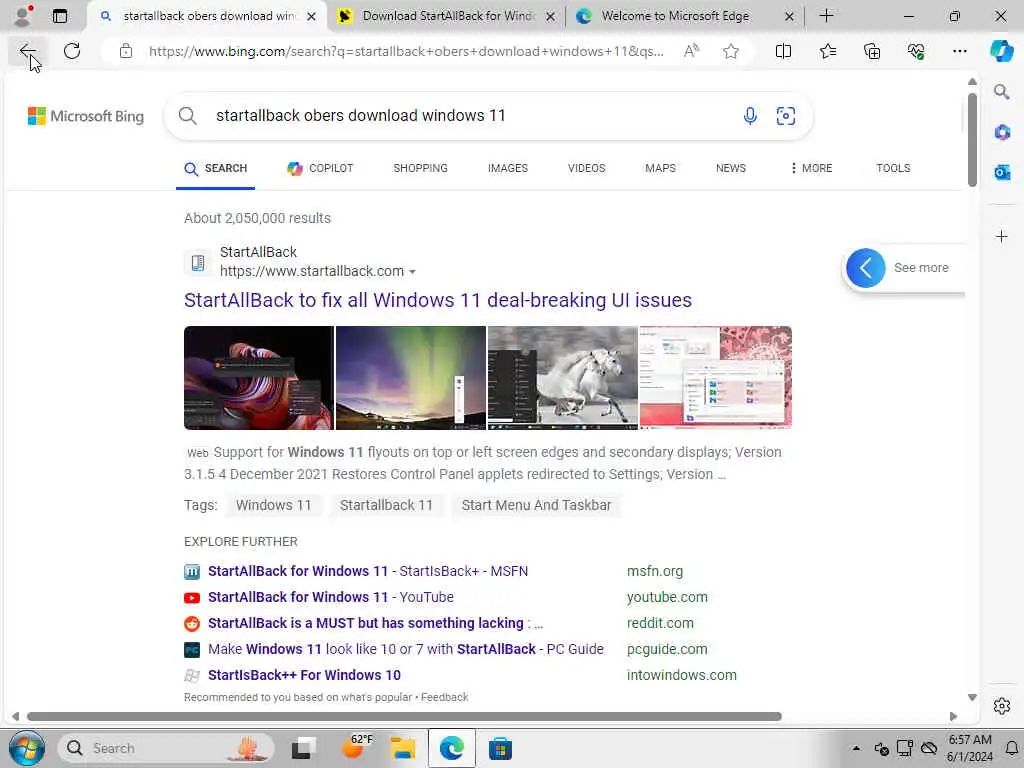Open the aurora wallpaper thumbnail

pyautogui.click(x=411, y=377)
